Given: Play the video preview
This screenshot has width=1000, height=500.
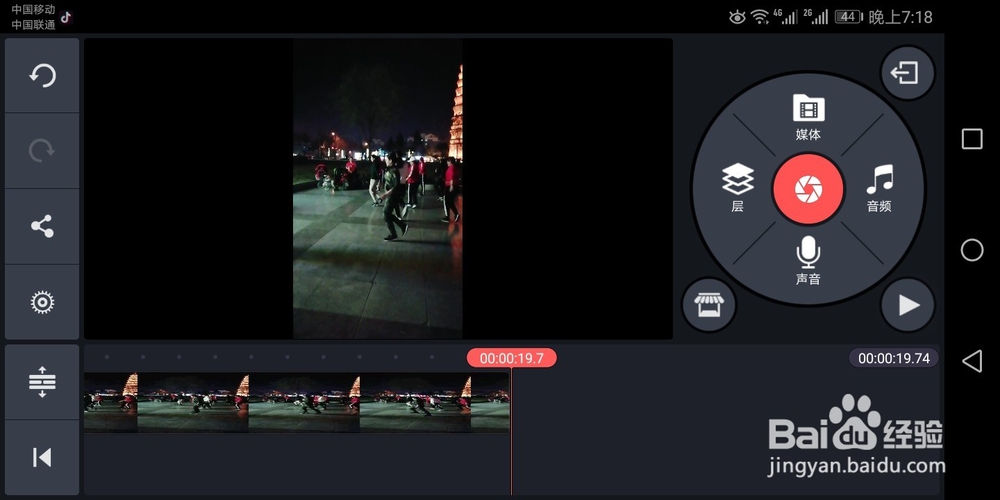Looking at the screenshot, I should (908, 305).
